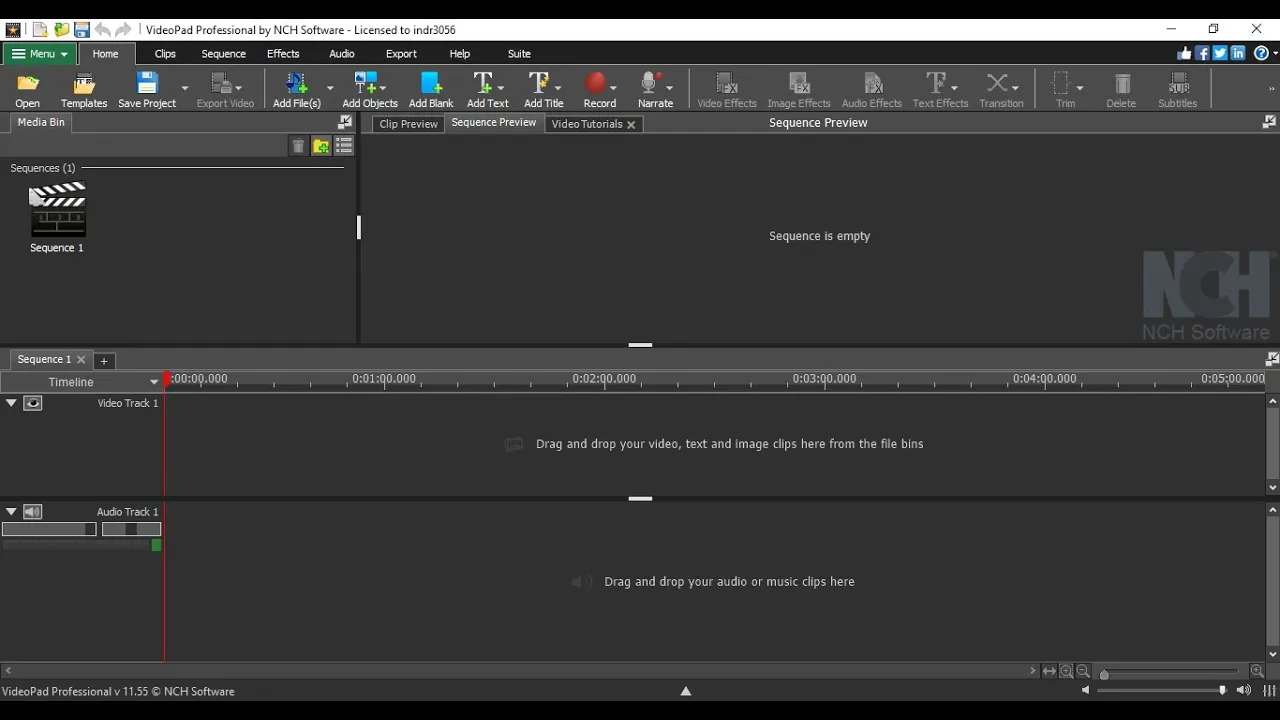Expand the ribbon overflow chevron

pos(1271,89)
